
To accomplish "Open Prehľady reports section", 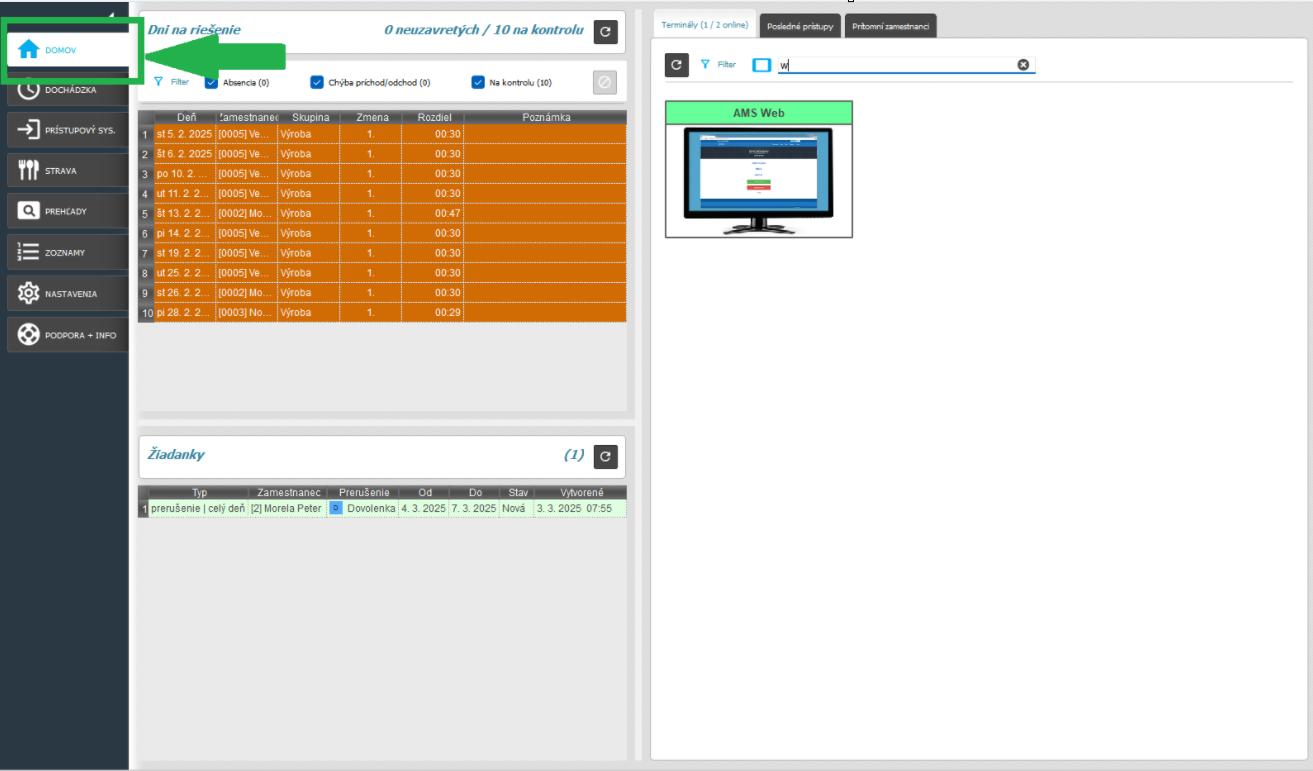I will 66,212.
